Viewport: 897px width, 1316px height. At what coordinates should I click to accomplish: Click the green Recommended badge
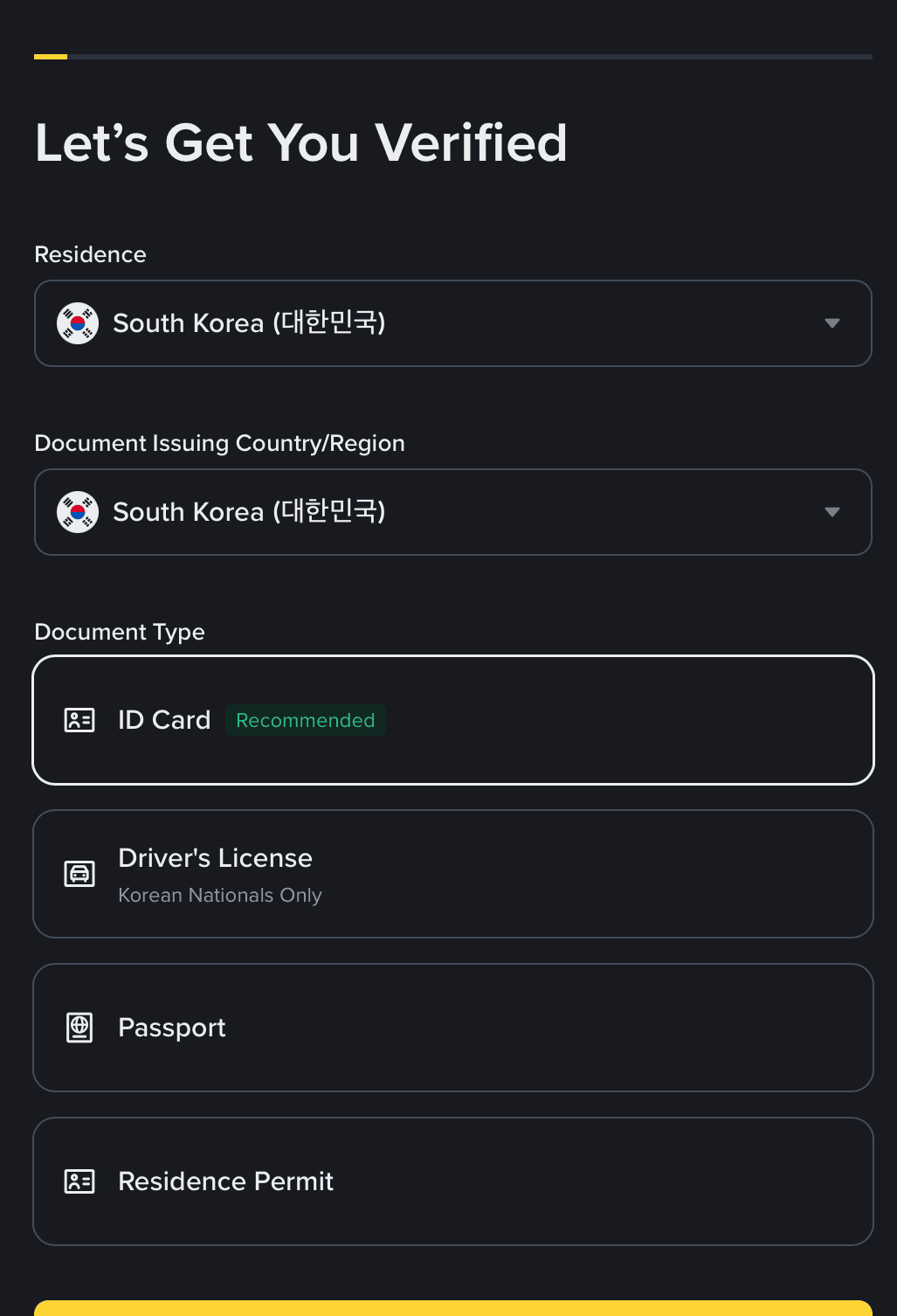[x=306, y=720]
